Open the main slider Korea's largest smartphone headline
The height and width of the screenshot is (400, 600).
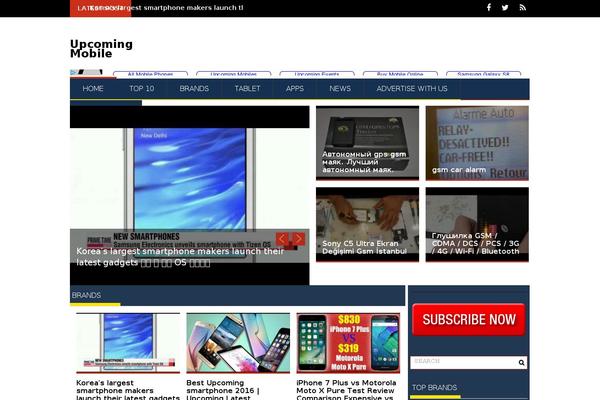pyautogui.click(x=180, y=257)
